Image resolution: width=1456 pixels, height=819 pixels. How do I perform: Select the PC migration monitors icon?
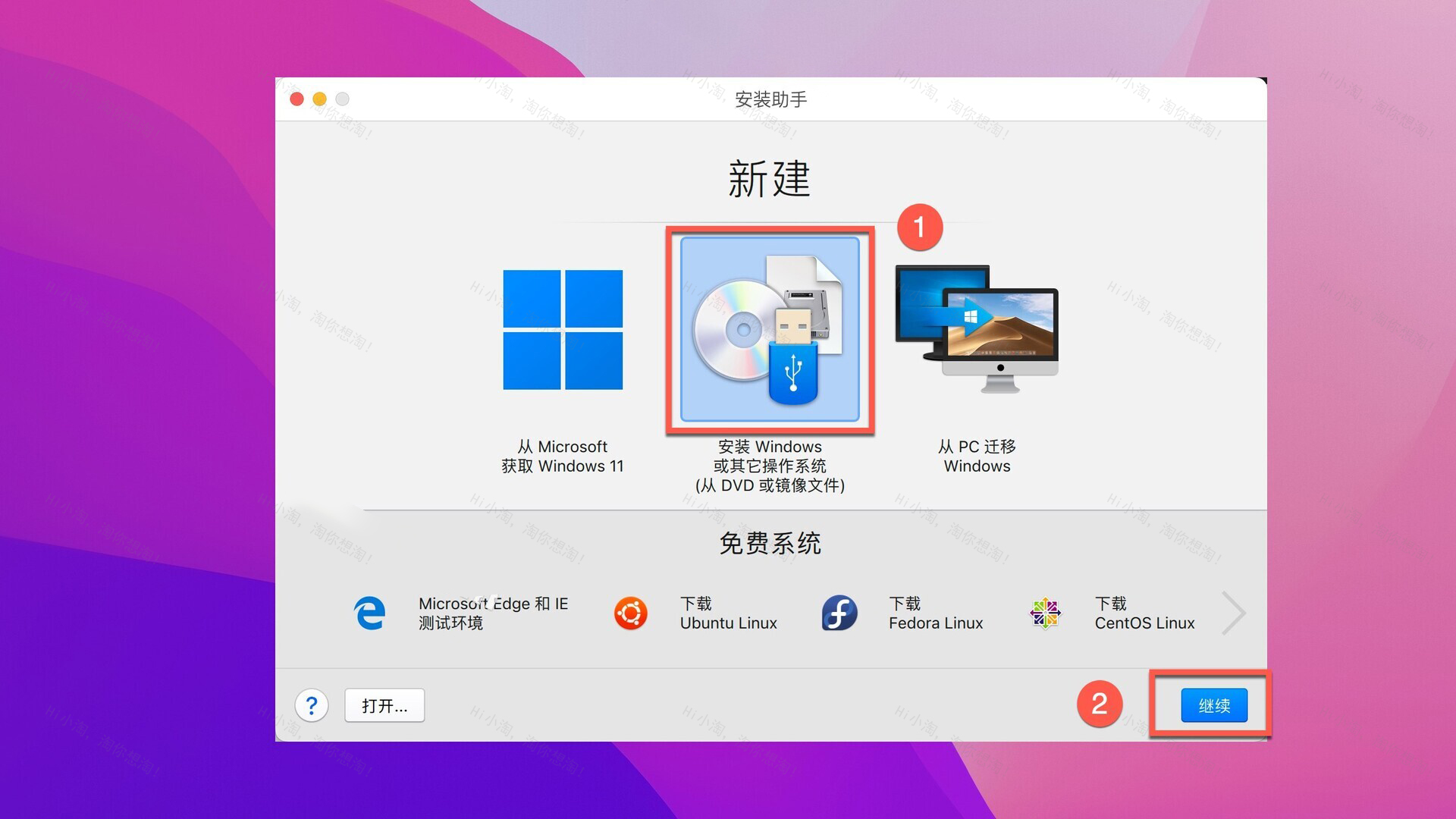pyautogui.click(x=977, y=328)
